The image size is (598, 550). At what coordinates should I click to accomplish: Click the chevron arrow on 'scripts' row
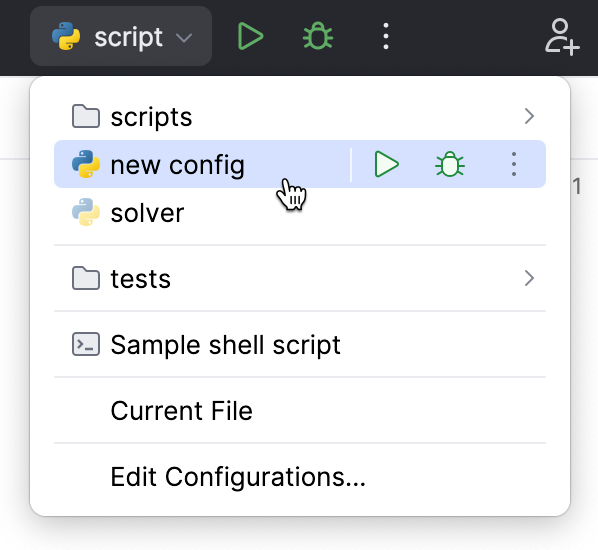529,116
